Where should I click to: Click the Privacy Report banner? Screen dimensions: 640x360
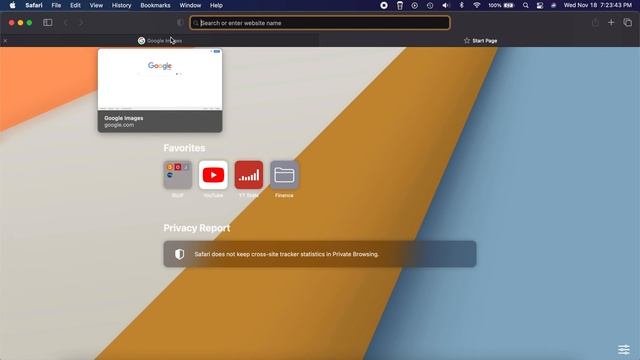pyautogui.click(x=320, y=254)
